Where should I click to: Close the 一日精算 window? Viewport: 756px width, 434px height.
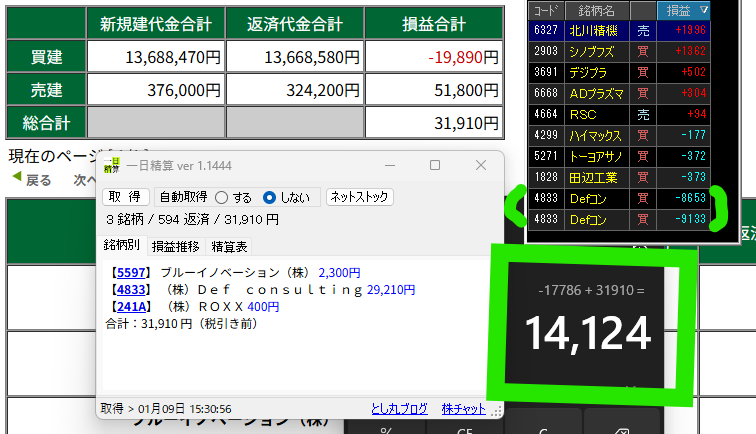click(480, 165)
